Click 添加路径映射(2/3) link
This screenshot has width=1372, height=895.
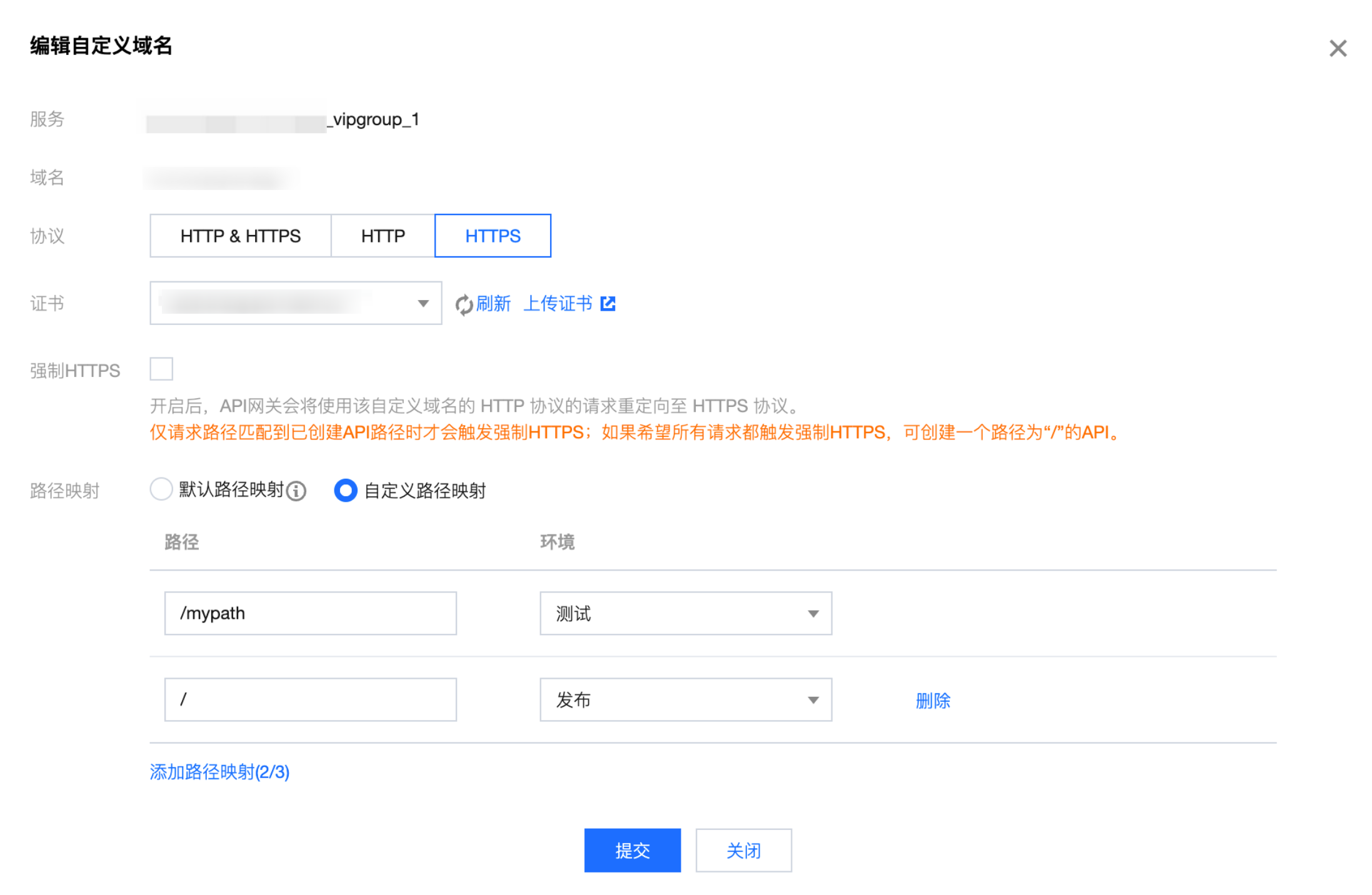click(219, 772)
